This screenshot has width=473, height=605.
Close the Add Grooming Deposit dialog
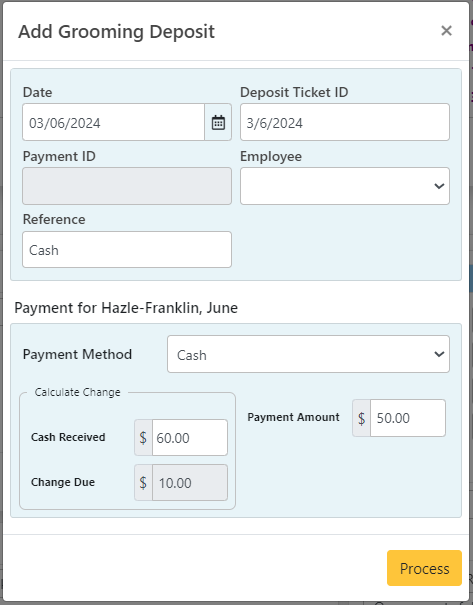pos(446,31)
